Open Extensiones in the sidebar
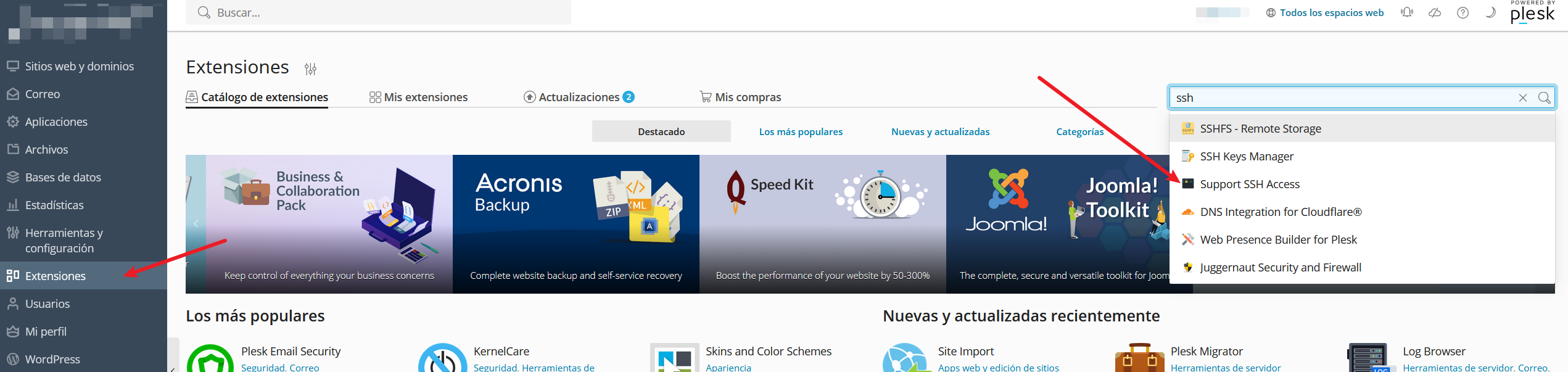This screenshot has height=372, width=1568. 55,276
